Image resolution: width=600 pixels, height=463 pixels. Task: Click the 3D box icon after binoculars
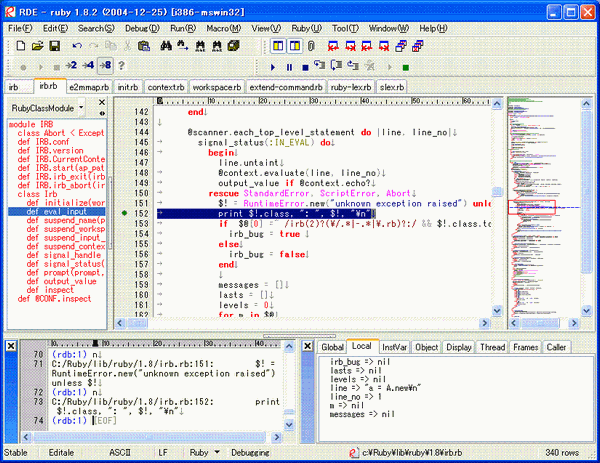pyautogui.click(x=233, y=46)
